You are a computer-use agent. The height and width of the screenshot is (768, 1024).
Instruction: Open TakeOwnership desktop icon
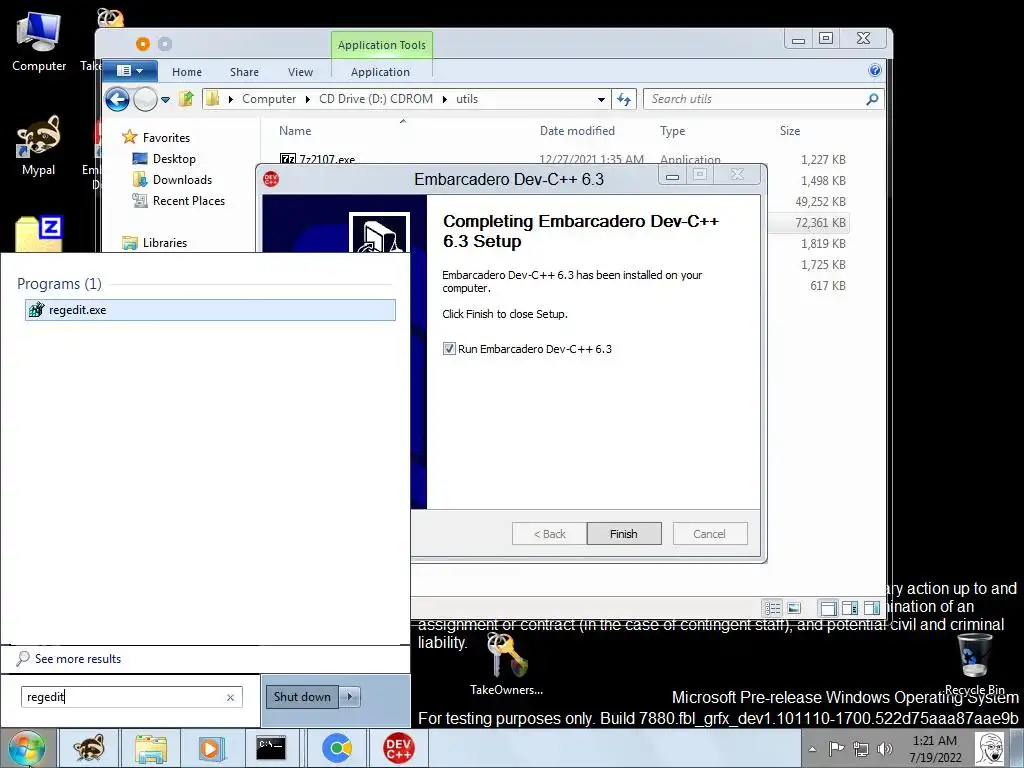pyautogui.click(x=507, y=664)
